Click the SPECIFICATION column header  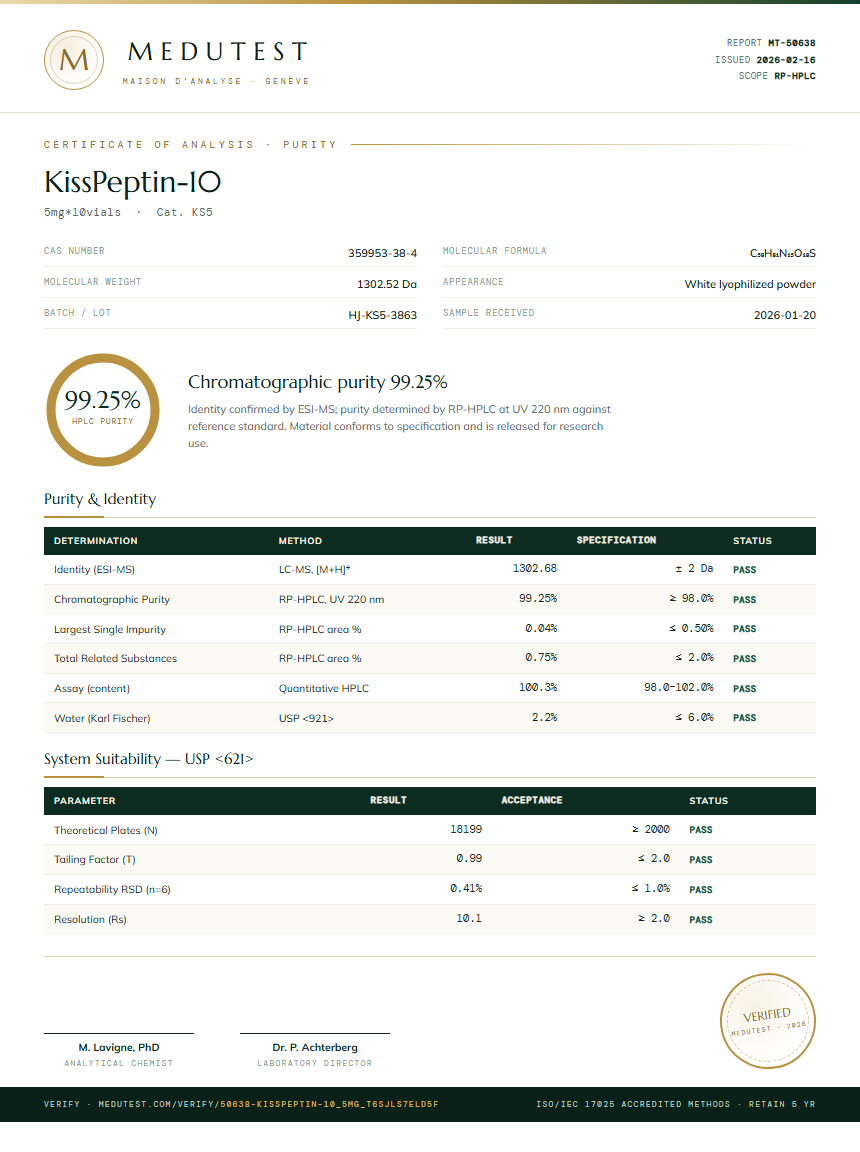coord(616,540)
